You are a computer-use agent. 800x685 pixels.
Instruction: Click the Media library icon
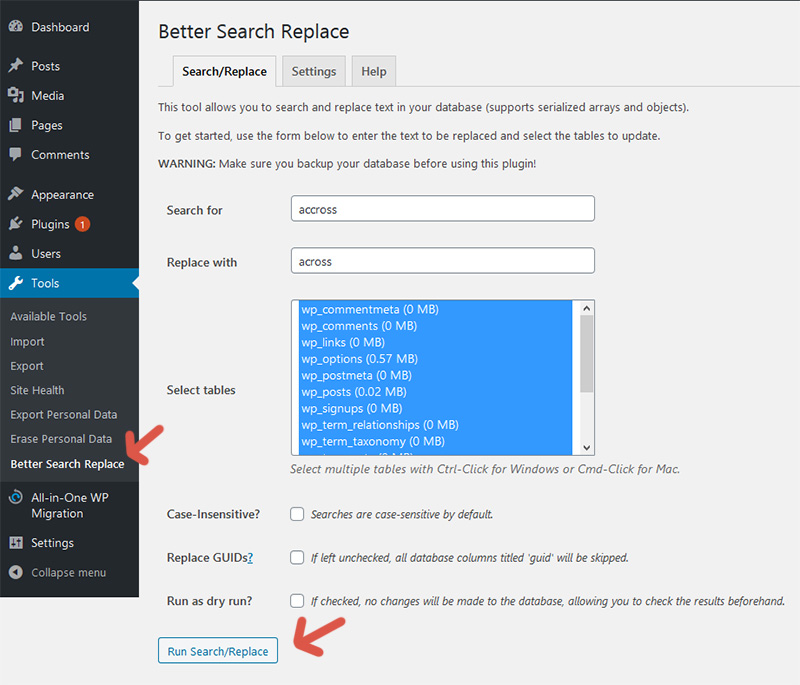[16, 95]
